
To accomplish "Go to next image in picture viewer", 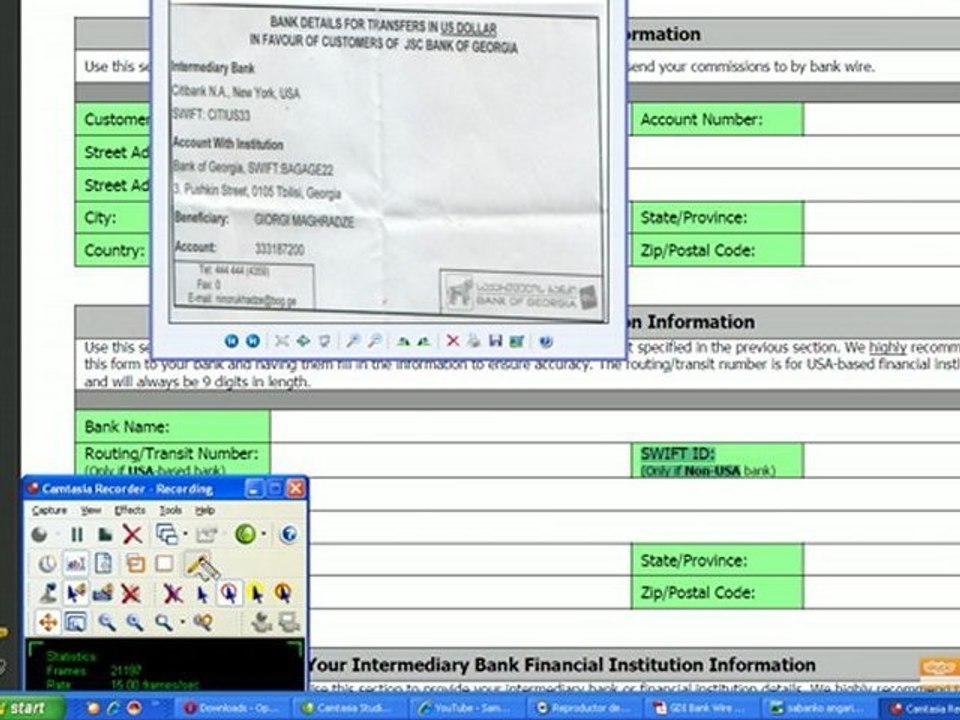I will pos(252,341).
